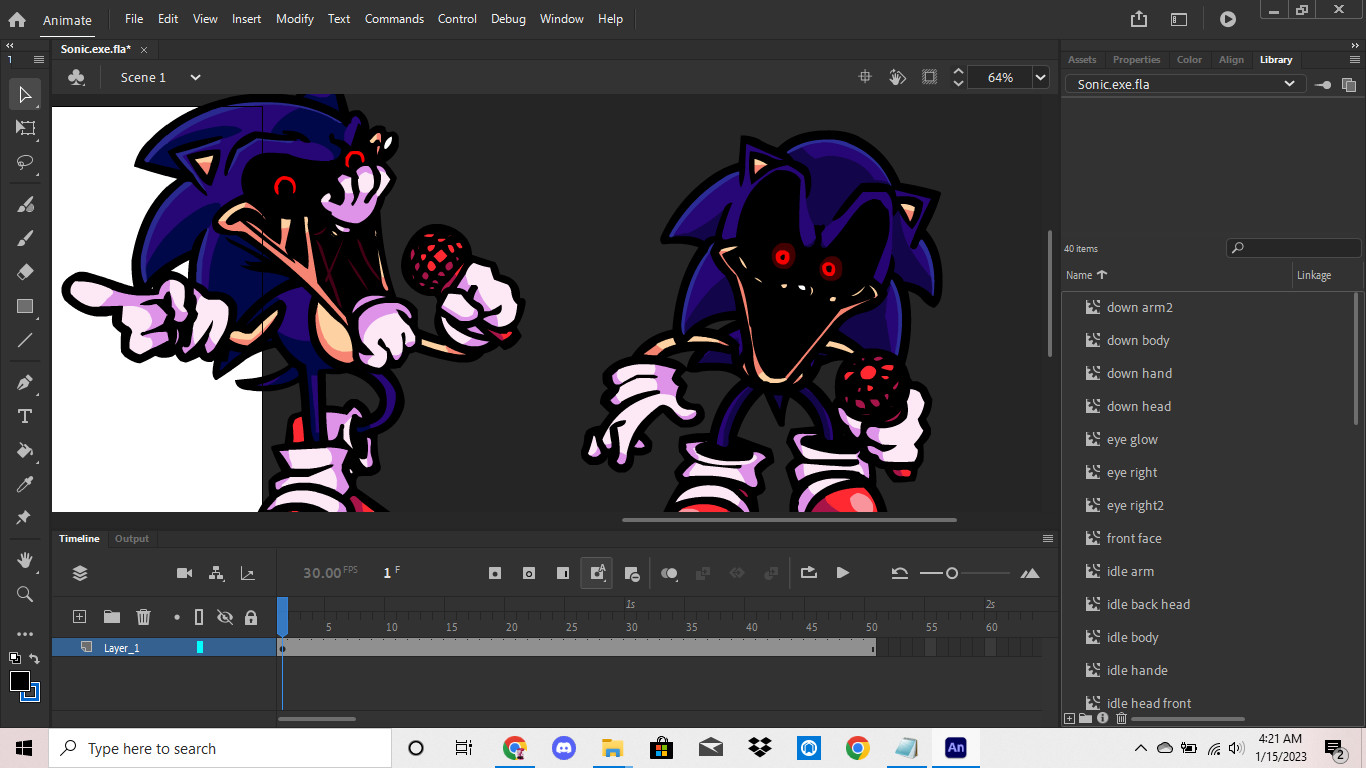Image resolution: width=1366 pixels, height=768 pixels.
Task: Activate the Zoom tool
Action: pos(25,594)
